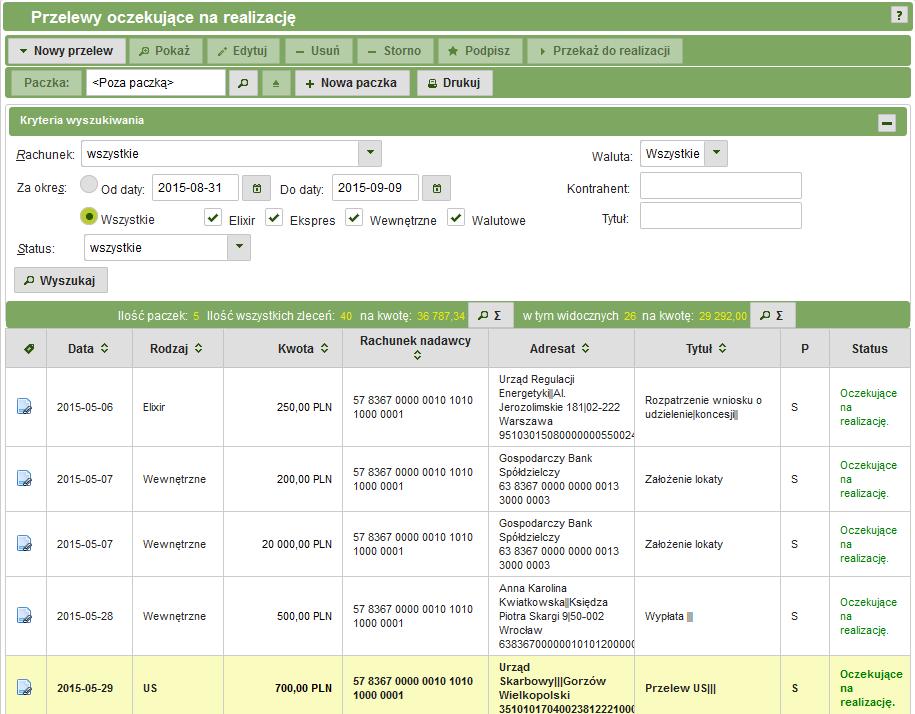Sort by Kwota column arrows
Viewport: 915px width, 714px height.
coord(324,348)
